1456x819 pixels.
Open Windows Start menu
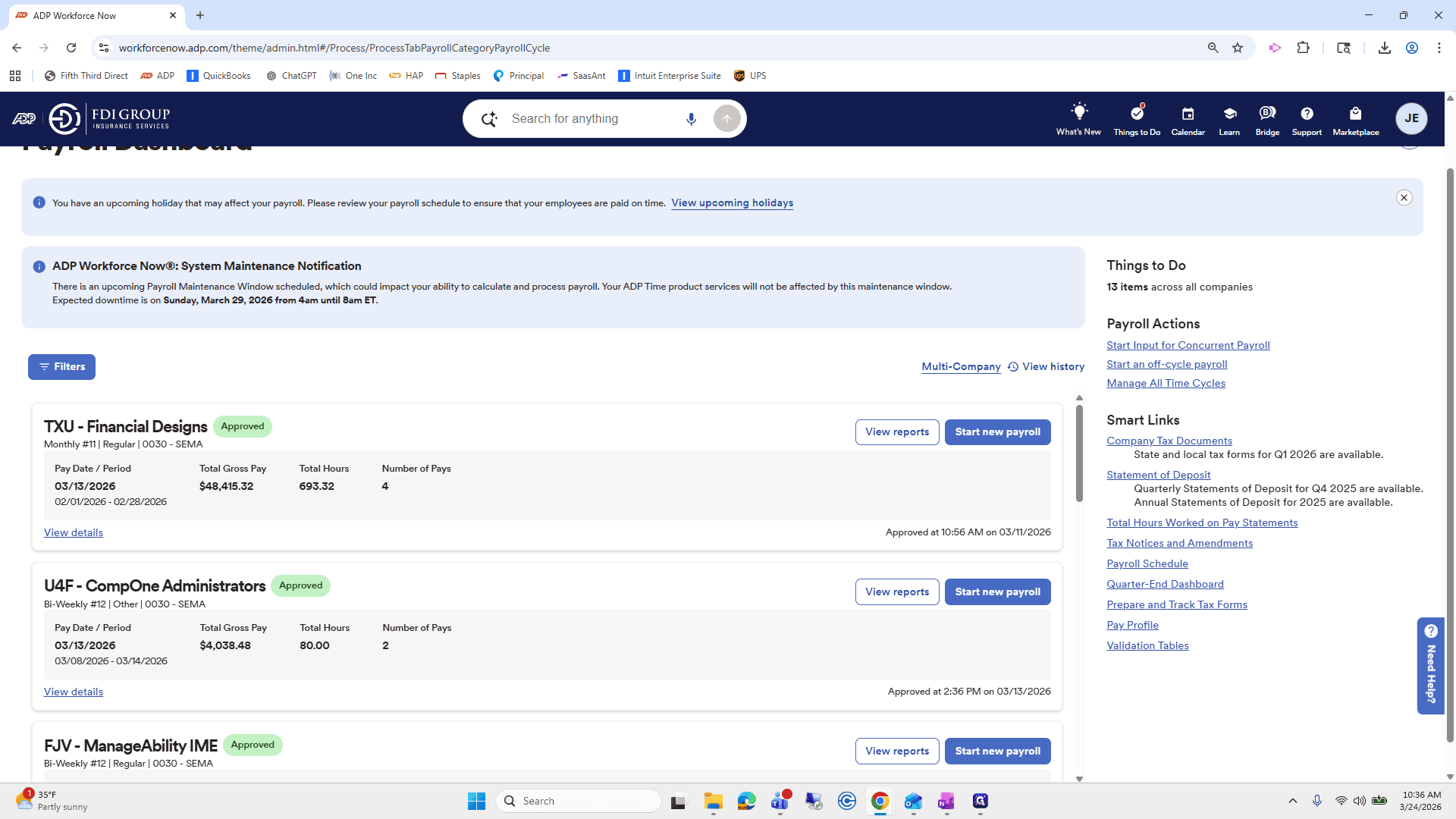click(x=476, y=802)
